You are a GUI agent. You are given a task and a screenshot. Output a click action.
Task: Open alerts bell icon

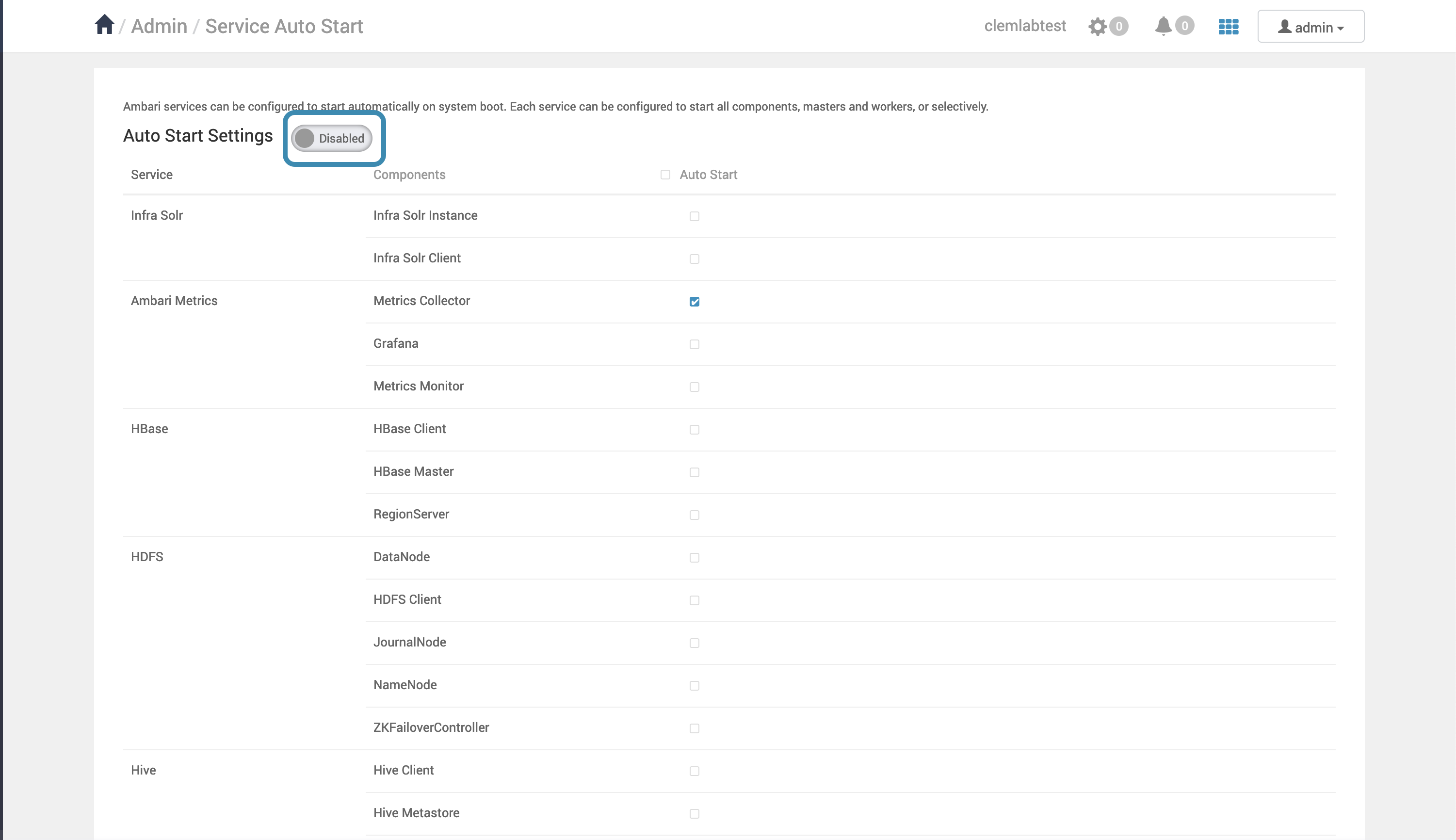click(1164, 26)
